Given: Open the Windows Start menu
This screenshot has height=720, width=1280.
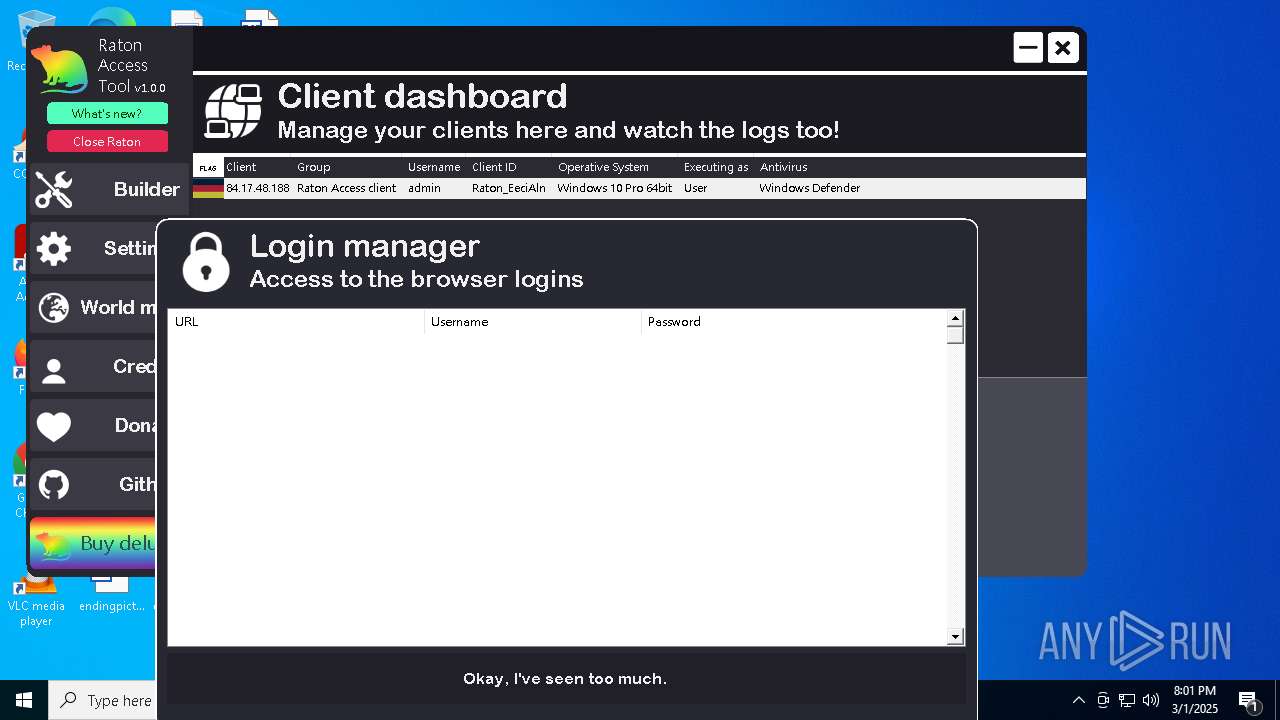Looking at the screenshot, I should 24,700.
